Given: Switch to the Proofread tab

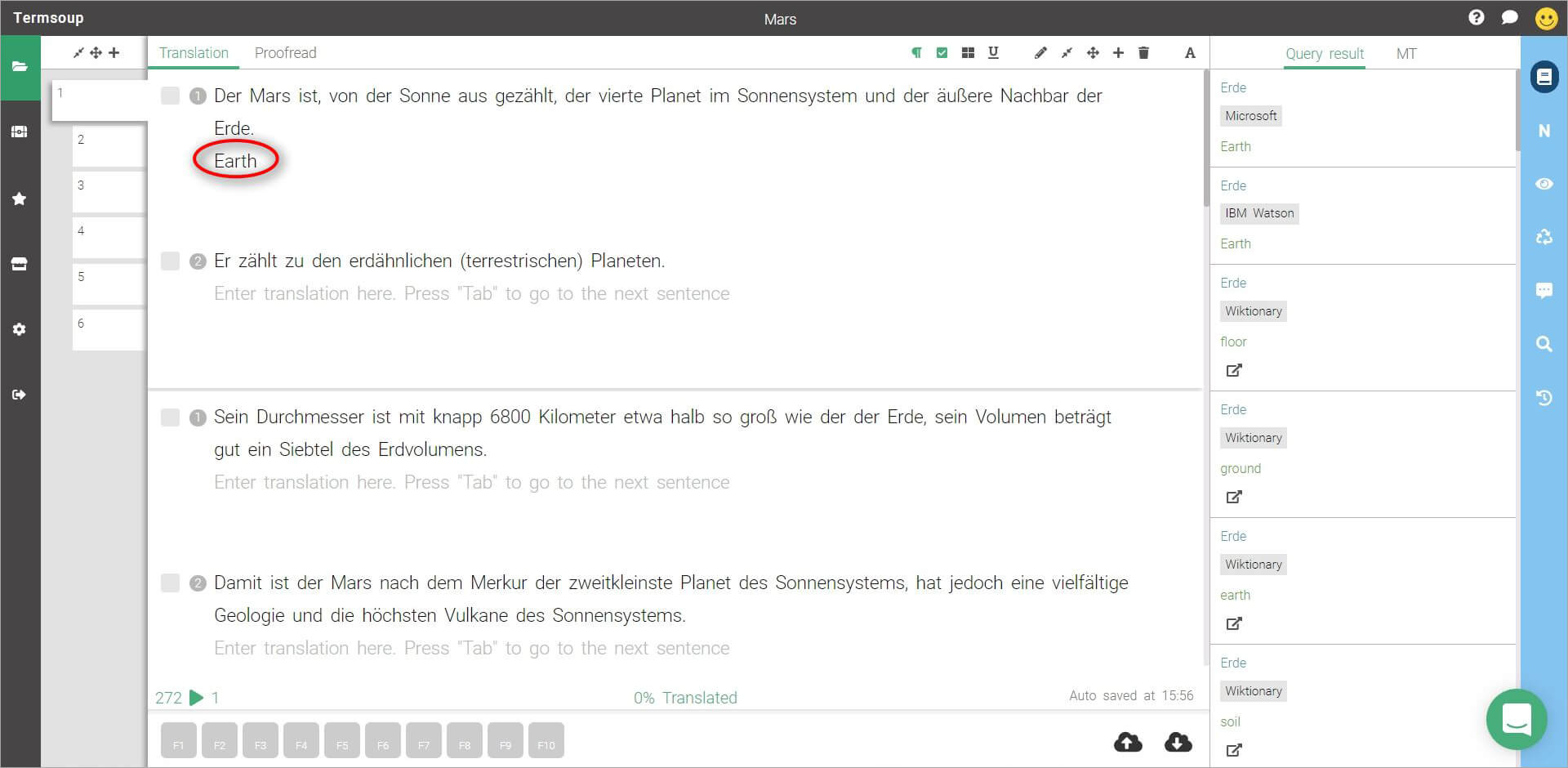Looking at the screenshot, I should pos(285,53).
